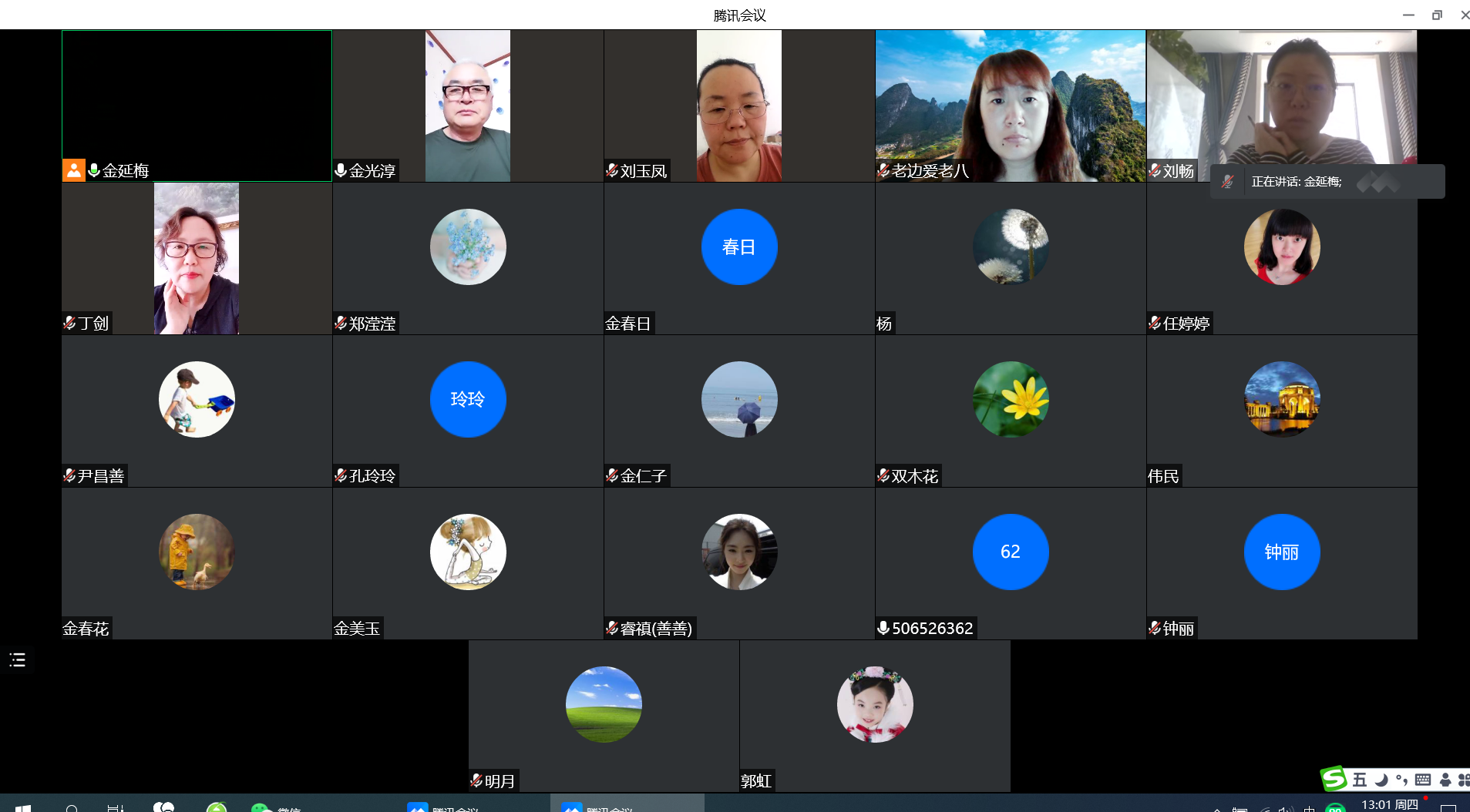Open Sogou soft keyboard icon

coord(1423,780)
